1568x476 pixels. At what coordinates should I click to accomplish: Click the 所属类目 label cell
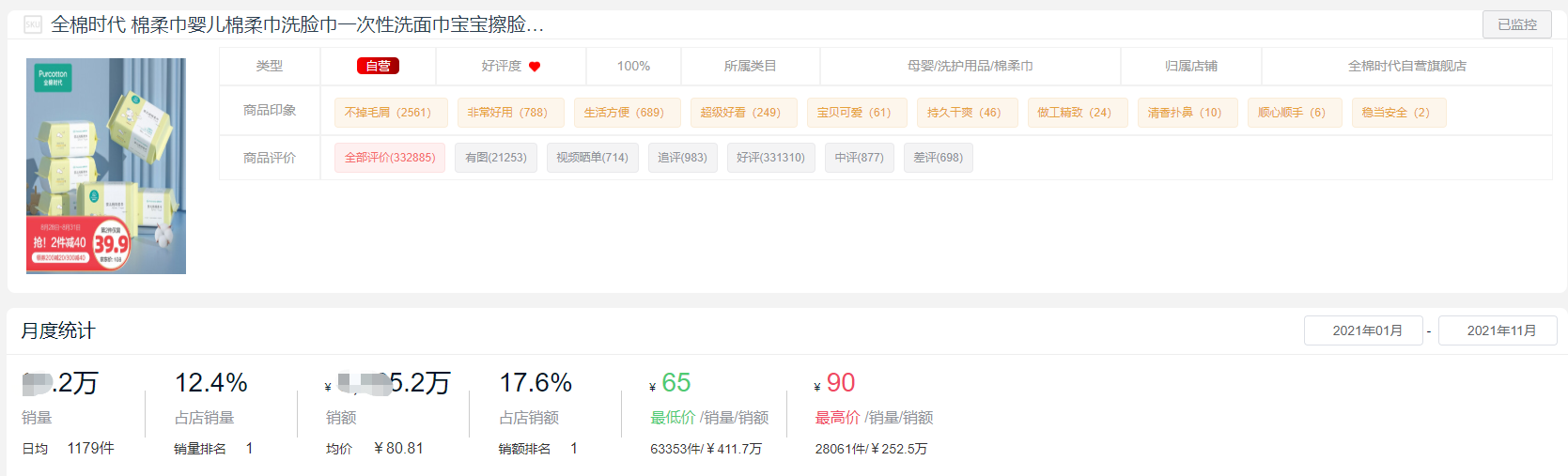(x=751, y=66)
